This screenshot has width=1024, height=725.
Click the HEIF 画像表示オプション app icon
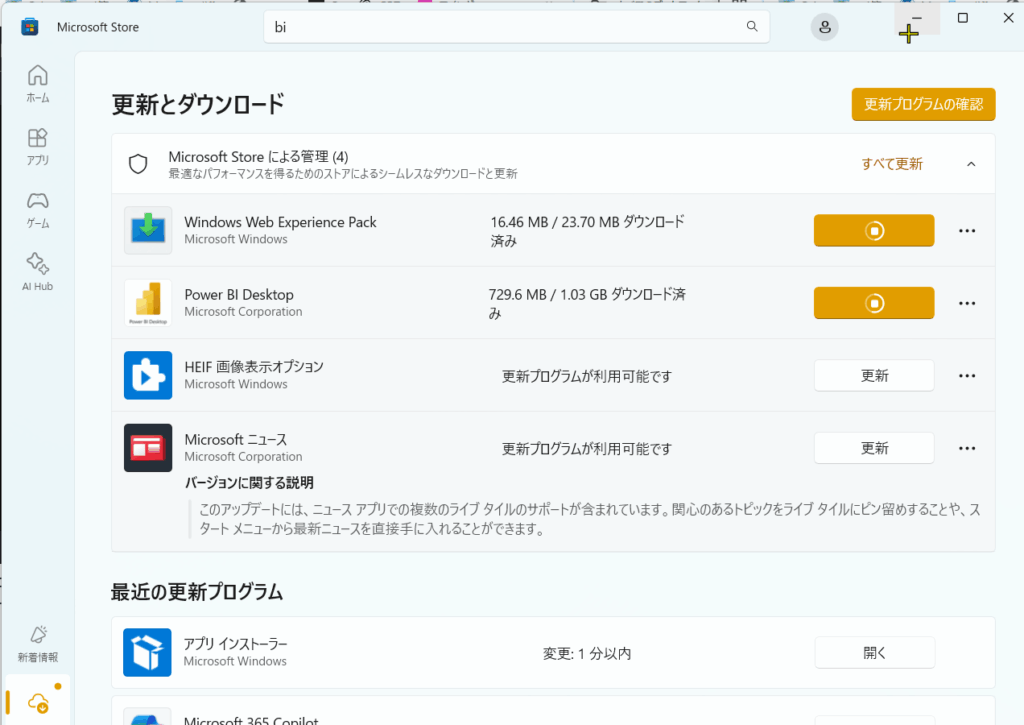point(148,376)
